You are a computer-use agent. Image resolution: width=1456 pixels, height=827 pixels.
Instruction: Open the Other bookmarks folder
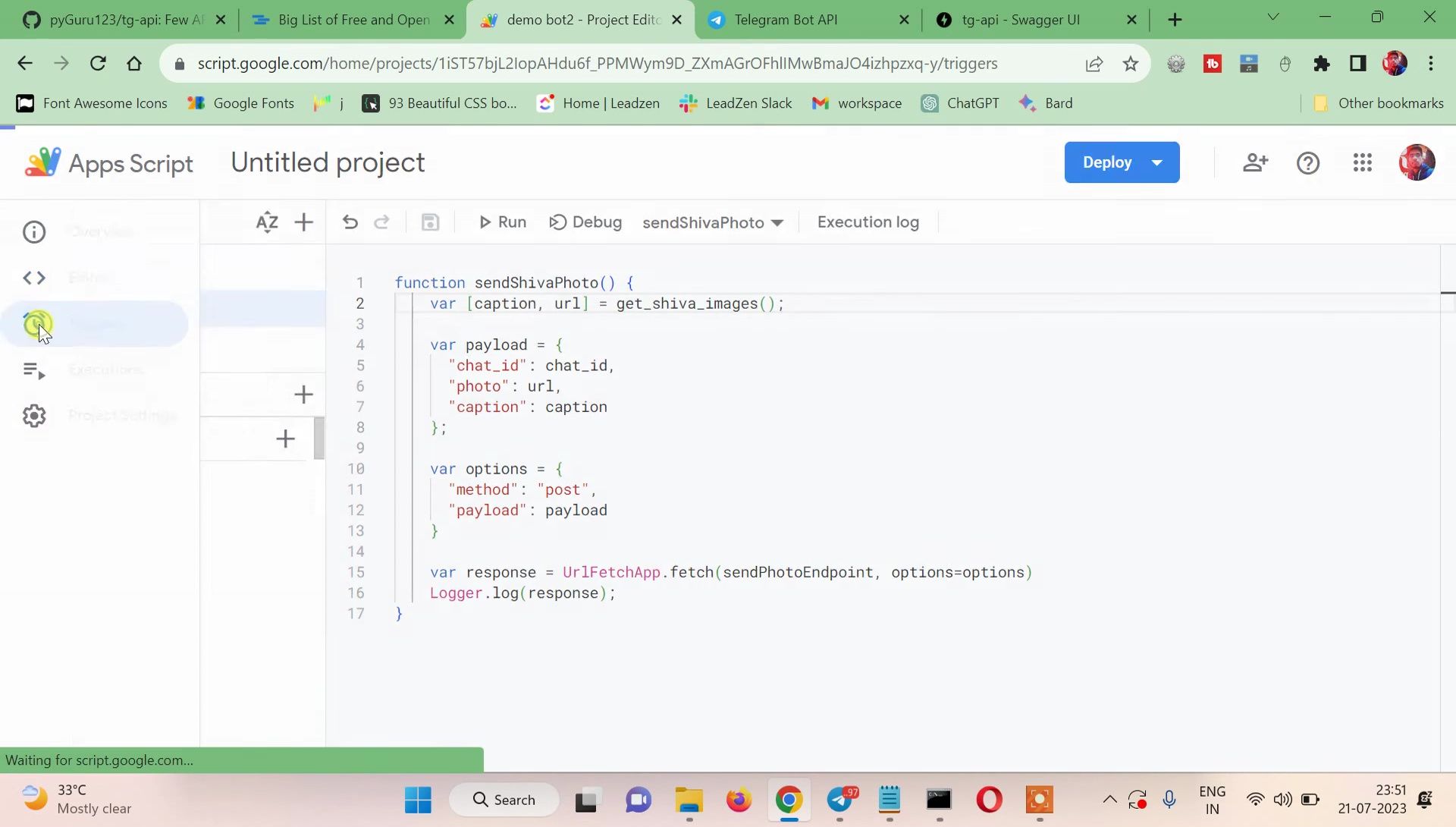point(1378,103)
